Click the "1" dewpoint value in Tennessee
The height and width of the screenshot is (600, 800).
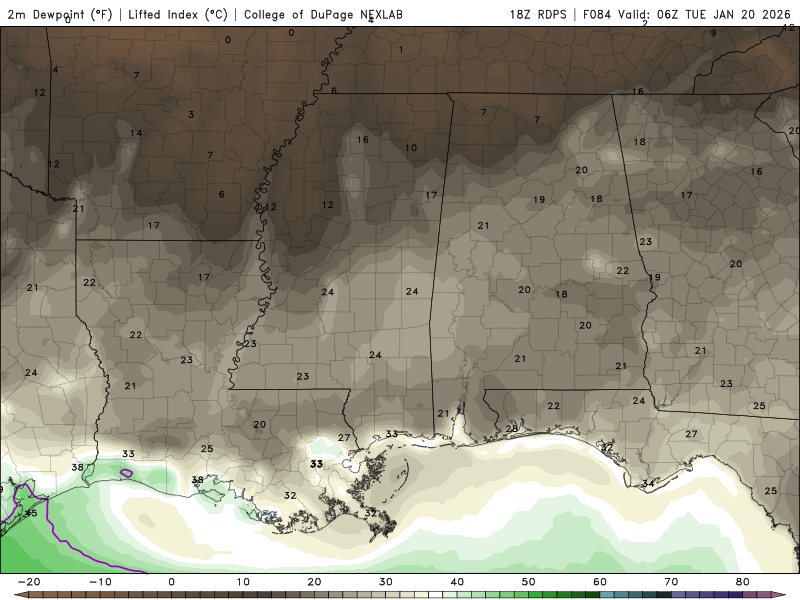click(401, 50)
